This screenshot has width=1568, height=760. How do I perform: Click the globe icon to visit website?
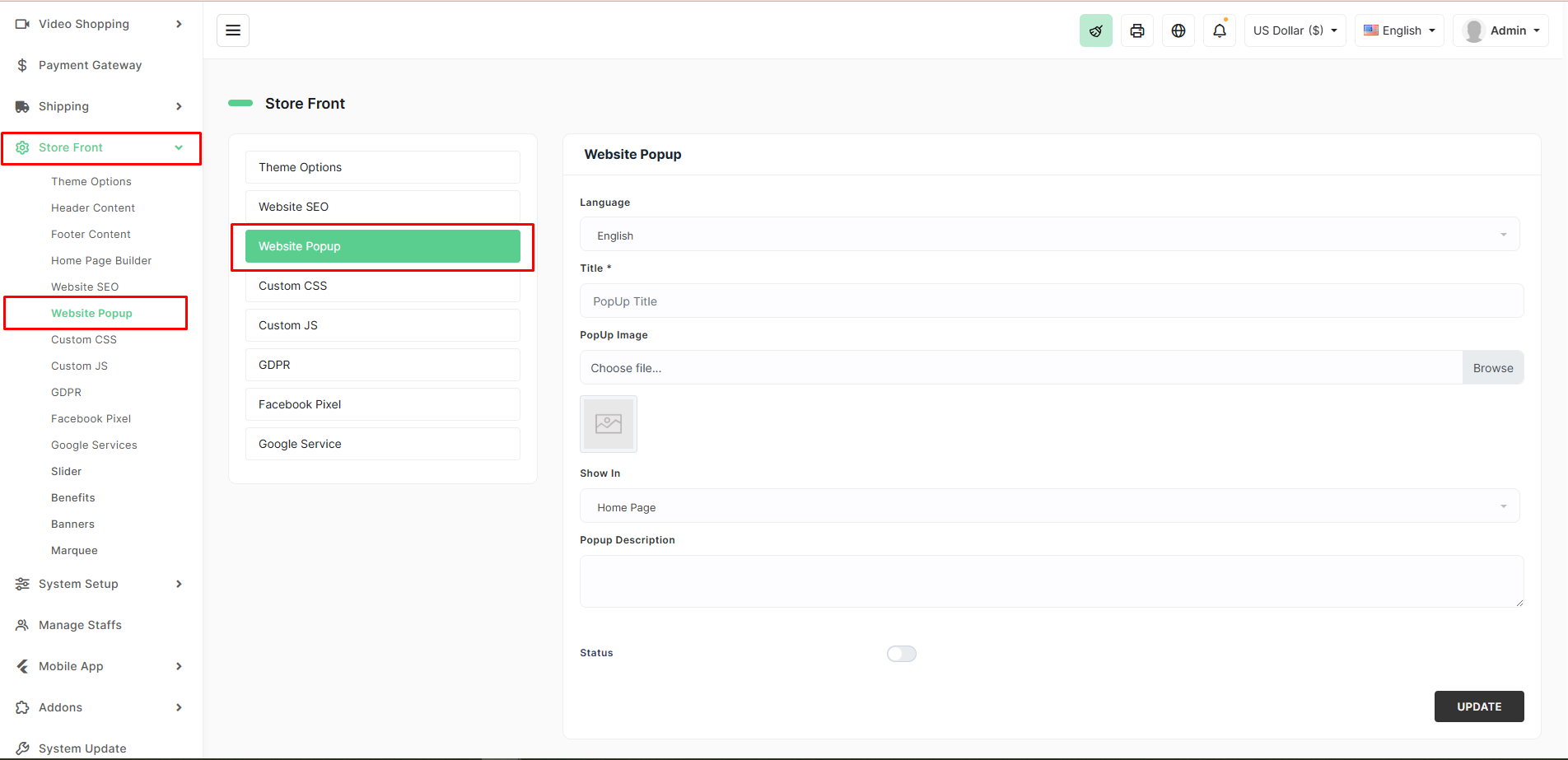[x=1178, y=30]
